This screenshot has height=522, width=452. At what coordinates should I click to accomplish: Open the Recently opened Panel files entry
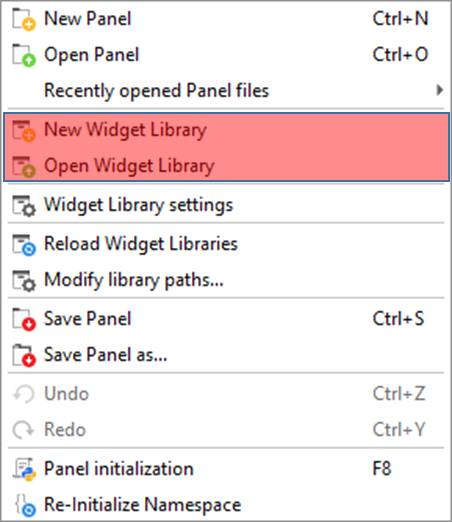coord(226,90)
